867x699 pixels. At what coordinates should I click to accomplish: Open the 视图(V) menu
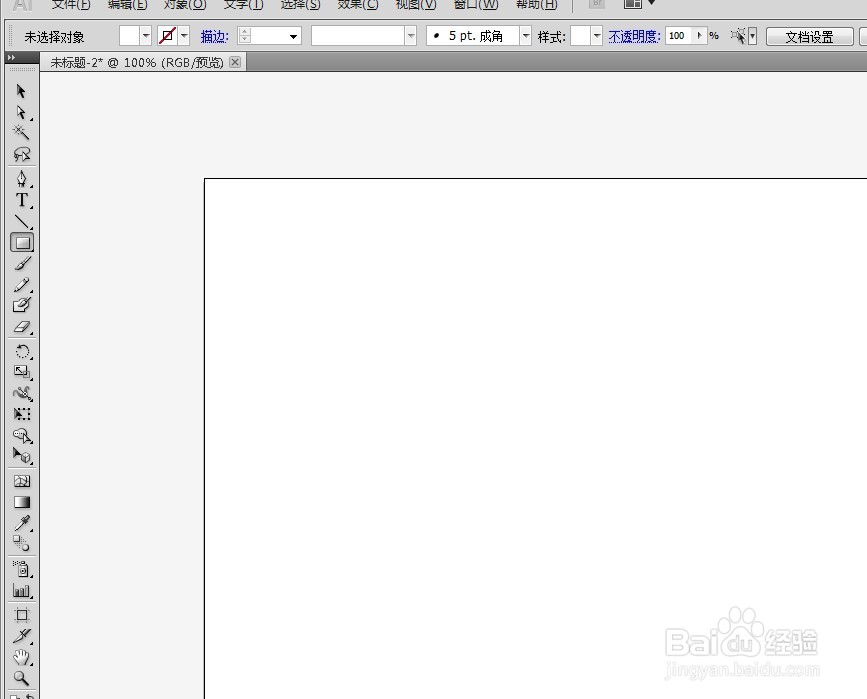tap(416, 4)
